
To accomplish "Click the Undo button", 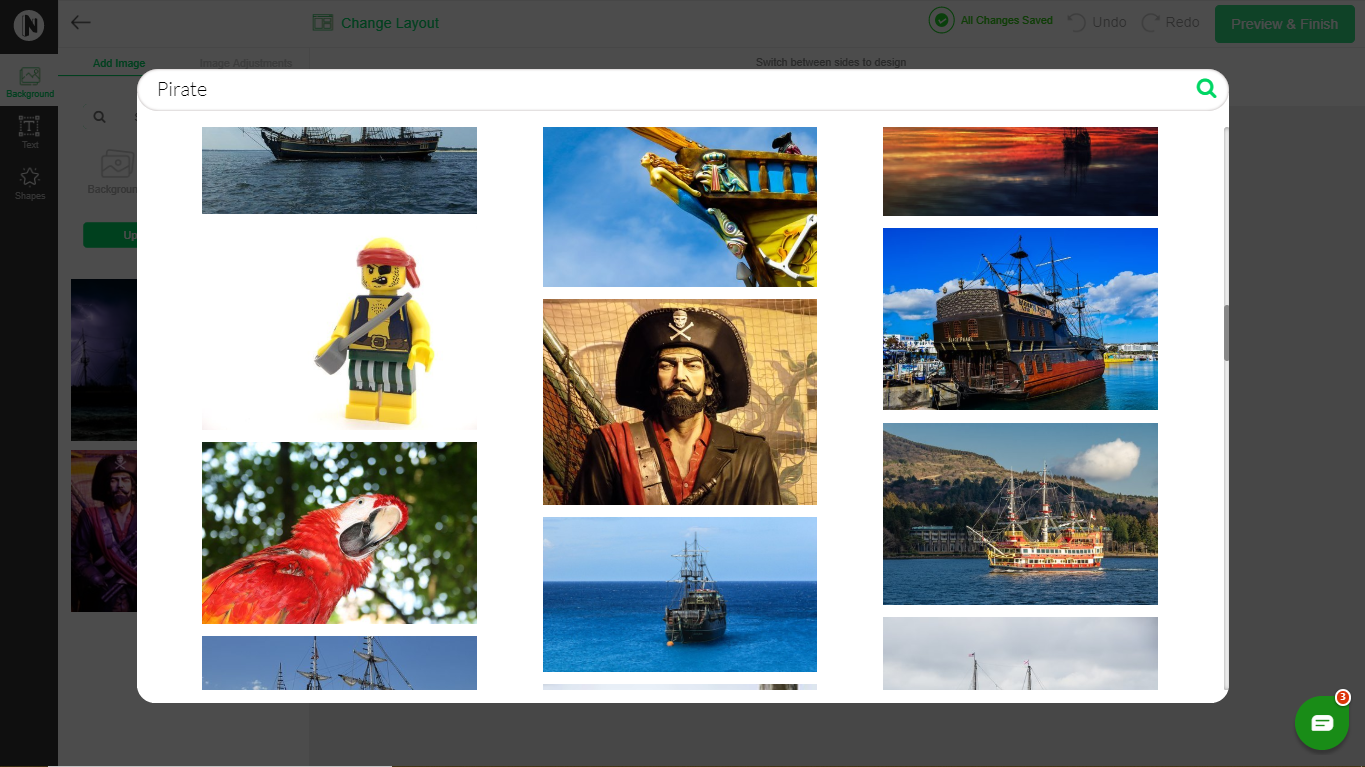I will pos(1097,22).
